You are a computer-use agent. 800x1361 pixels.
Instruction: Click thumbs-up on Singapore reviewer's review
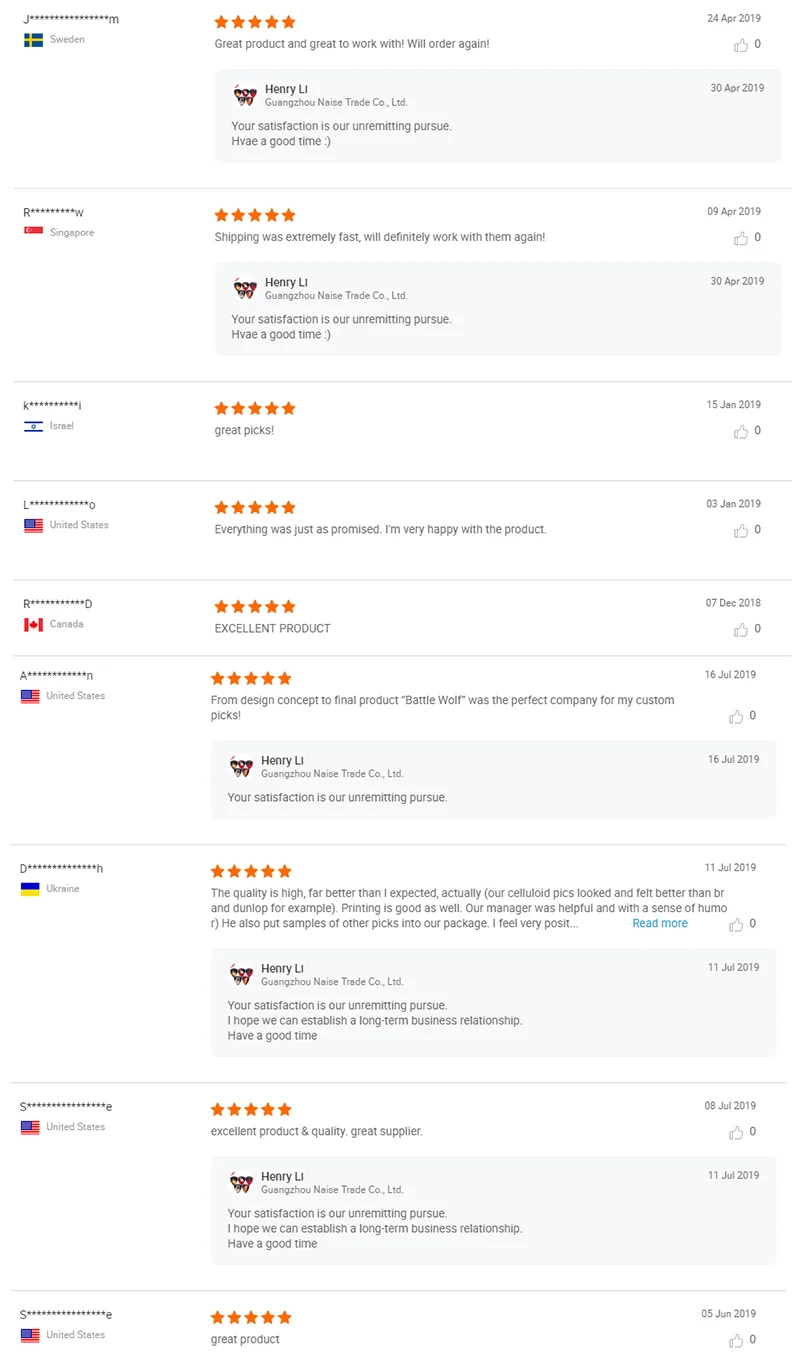tap(741, 238)
